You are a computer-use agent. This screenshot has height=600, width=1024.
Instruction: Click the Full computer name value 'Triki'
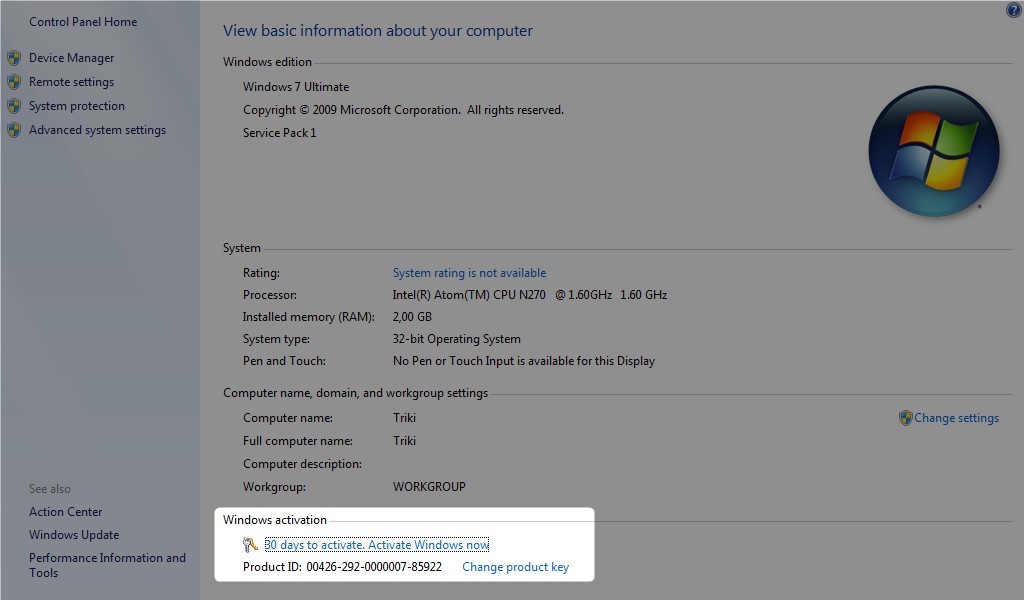pos(404,441)
